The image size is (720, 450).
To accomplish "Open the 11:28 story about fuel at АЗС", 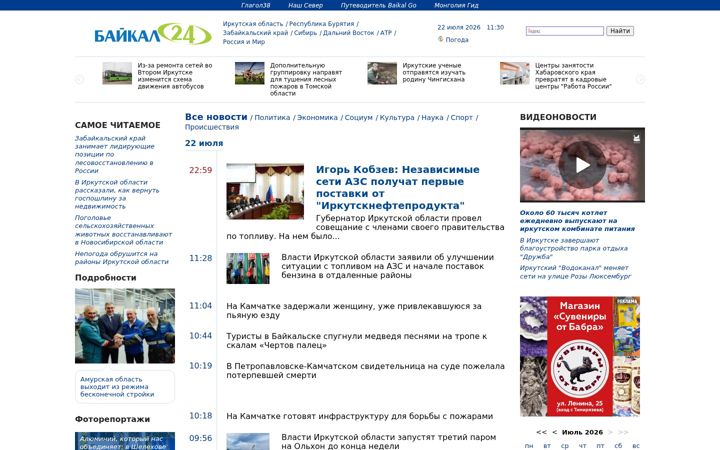I will (x=387, y=266).
